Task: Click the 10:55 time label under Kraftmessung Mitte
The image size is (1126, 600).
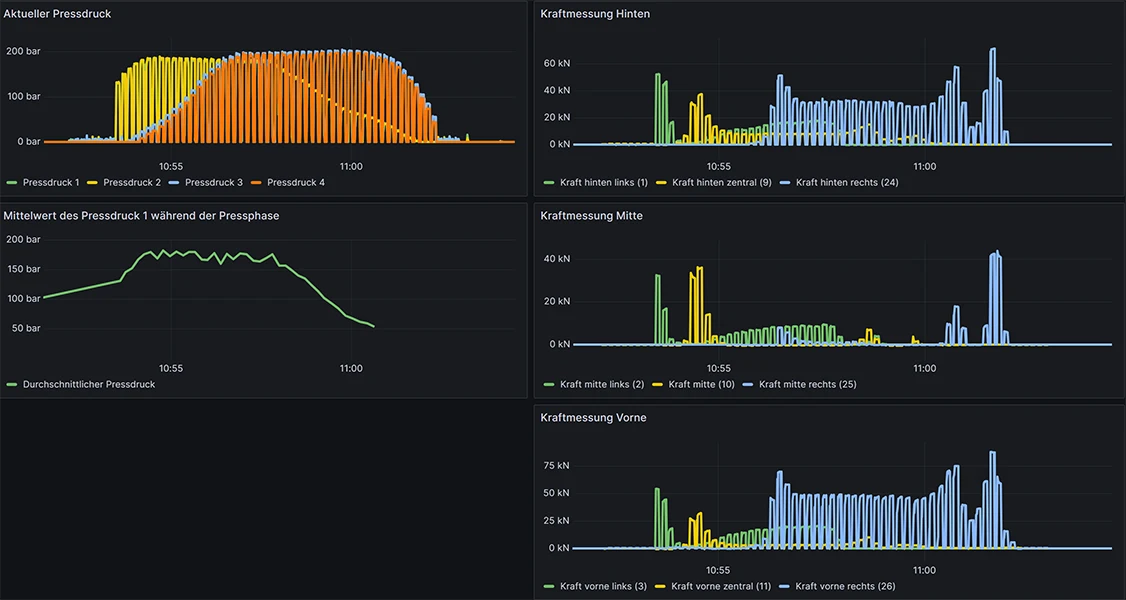Action: pos(718,368)
